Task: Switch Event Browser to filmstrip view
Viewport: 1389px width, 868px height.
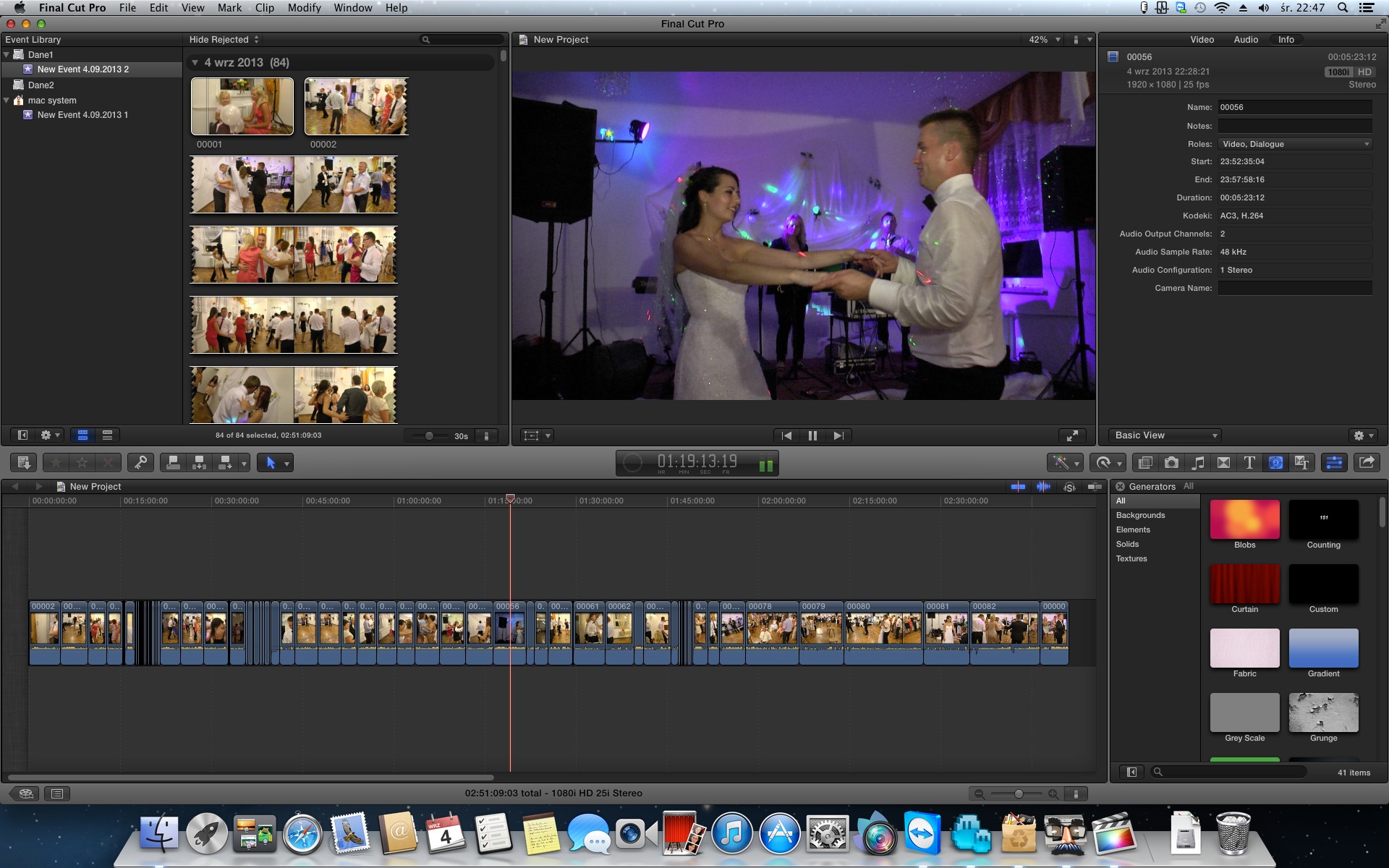Action: pyautogui.click(x=82, y=435)
